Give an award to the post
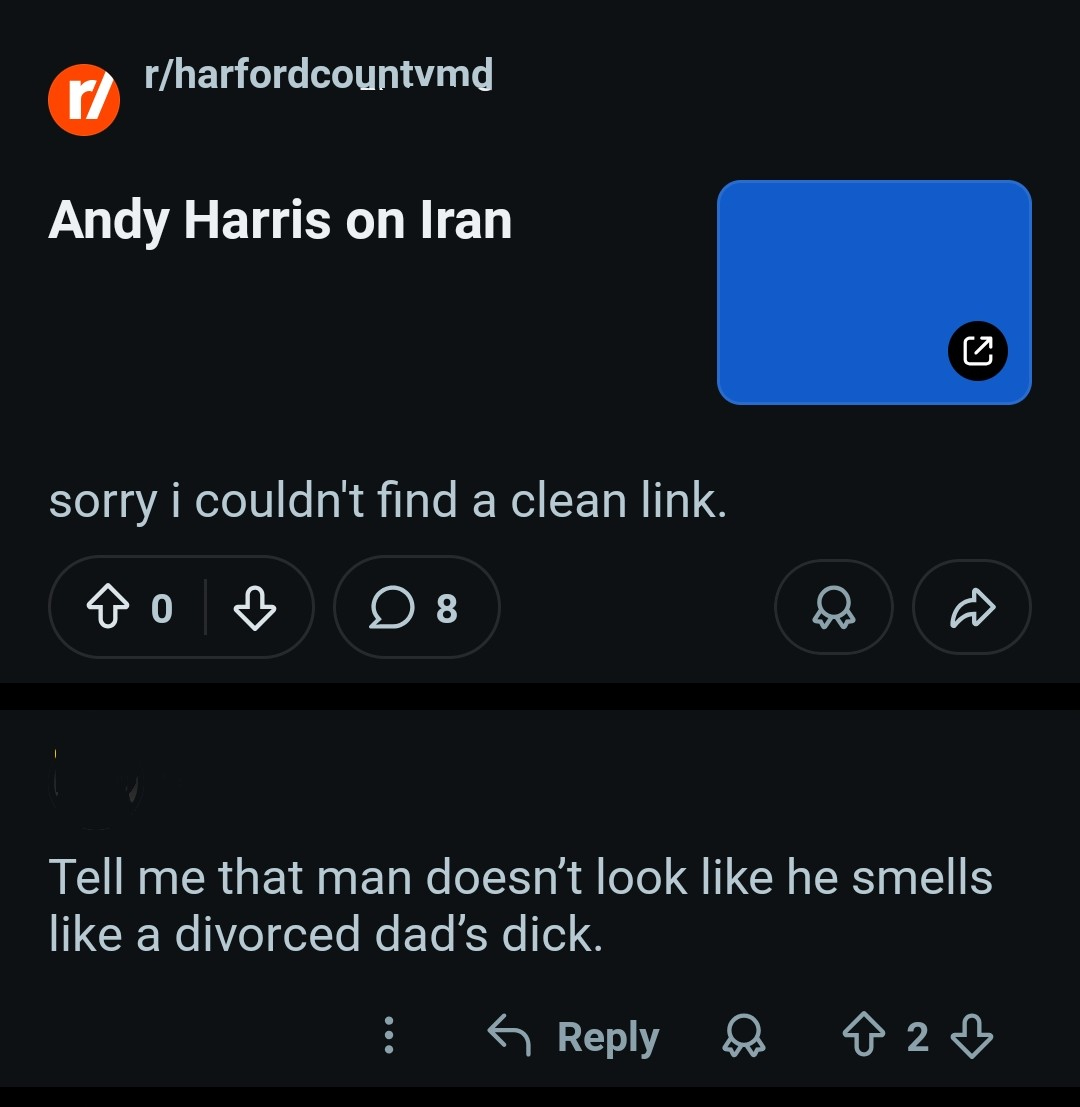1080x1107 pixels. (x=833, y=607)
